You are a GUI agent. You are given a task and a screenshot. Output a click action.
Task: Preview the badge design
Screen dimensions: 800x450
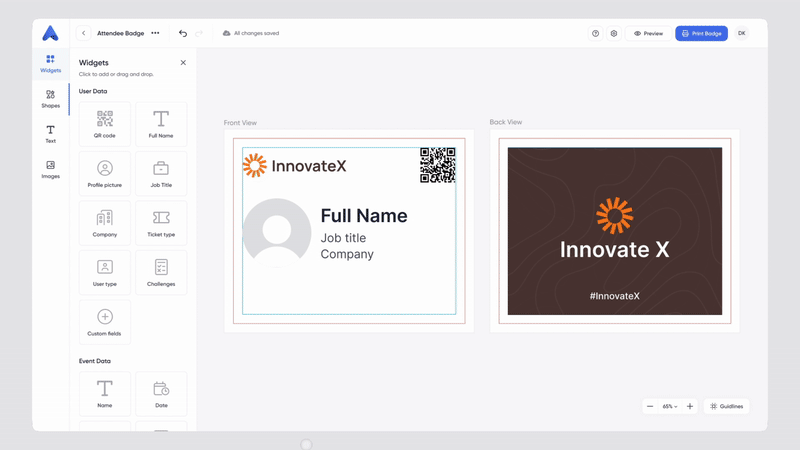pos(648,33)
